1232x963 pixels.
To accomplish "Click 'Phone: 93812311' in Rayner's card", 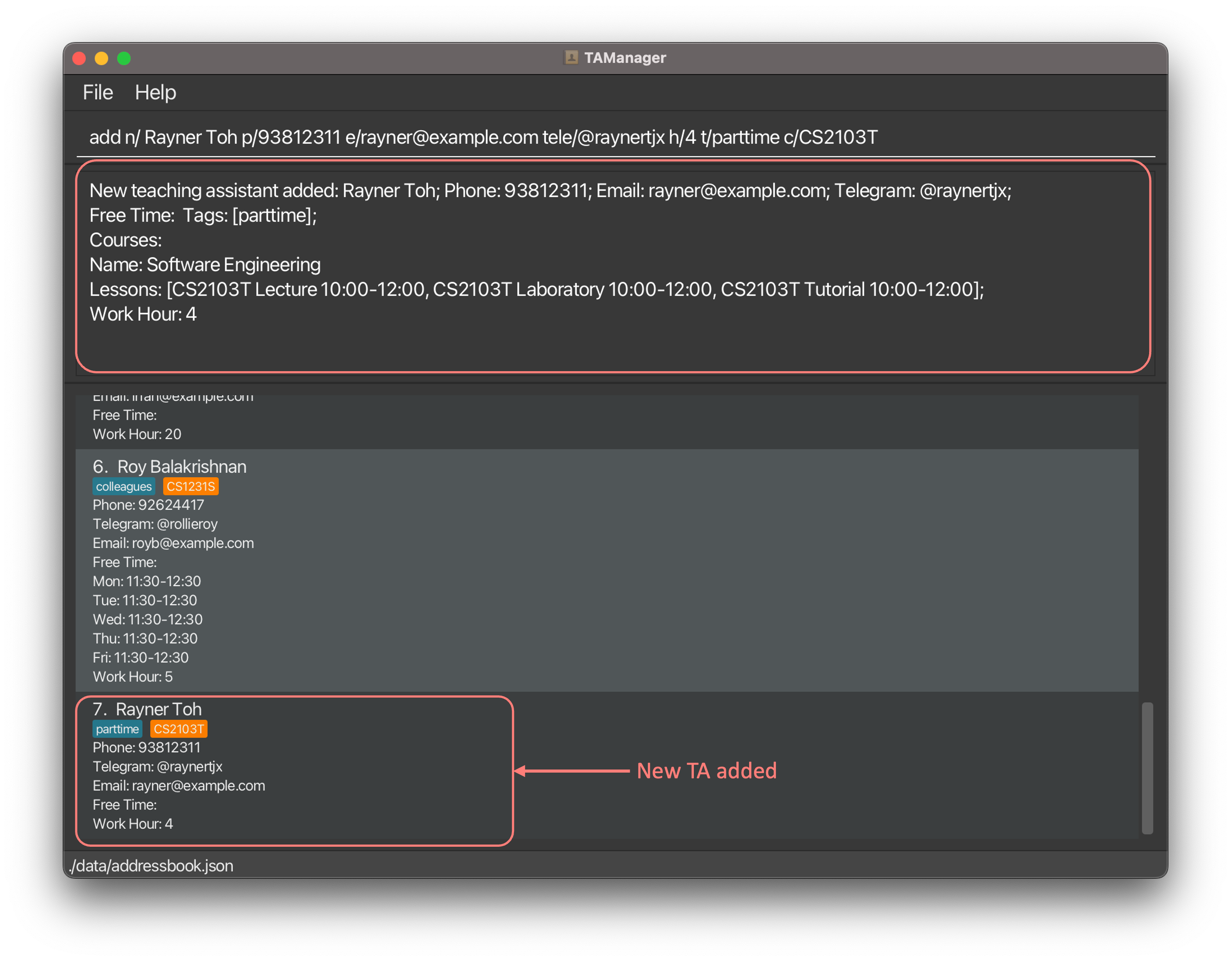I will 146,748.
